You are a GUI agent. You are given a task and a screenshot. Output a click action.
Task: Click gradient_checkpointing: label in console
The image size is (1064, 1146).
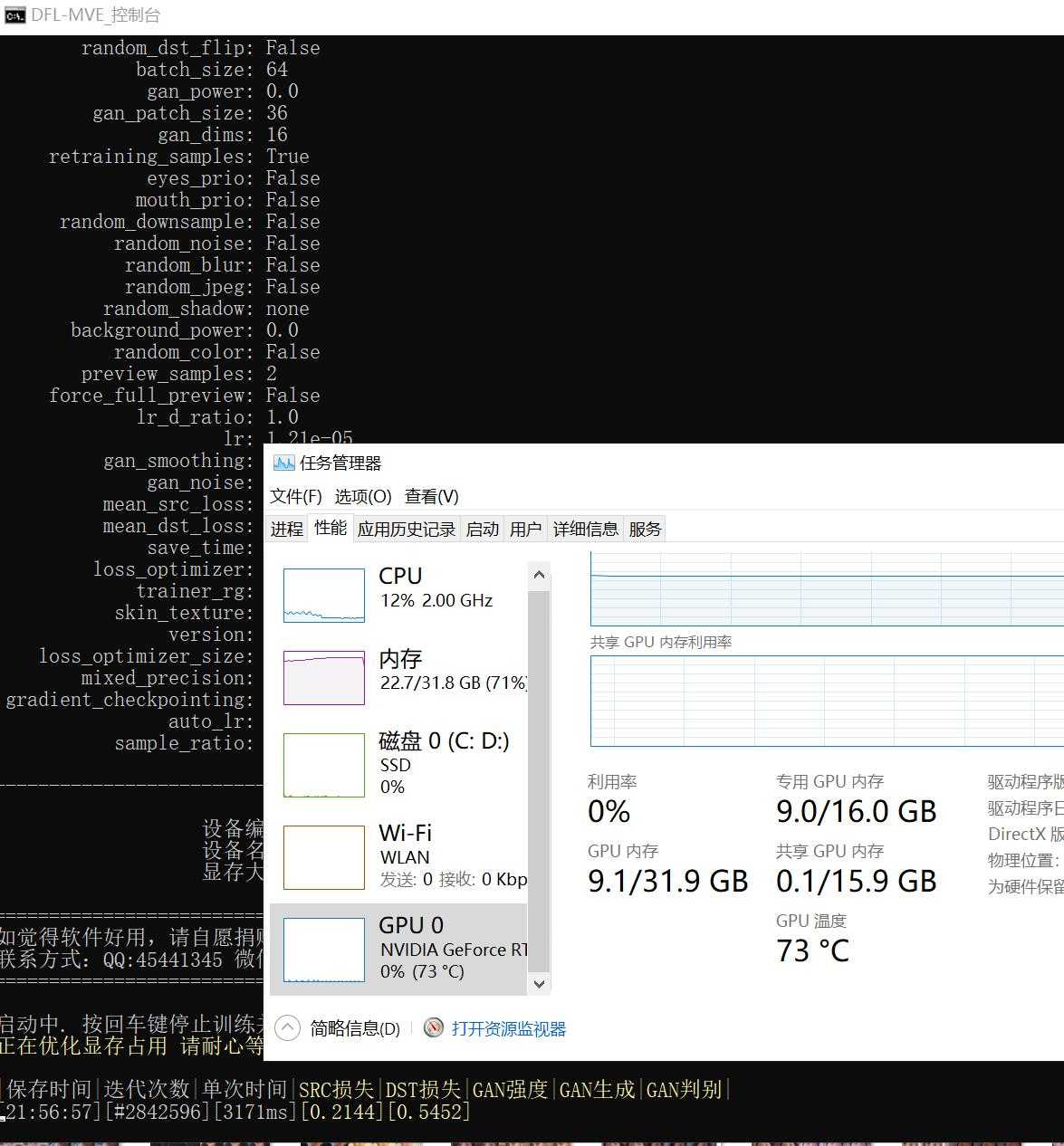tap(130, 700)
